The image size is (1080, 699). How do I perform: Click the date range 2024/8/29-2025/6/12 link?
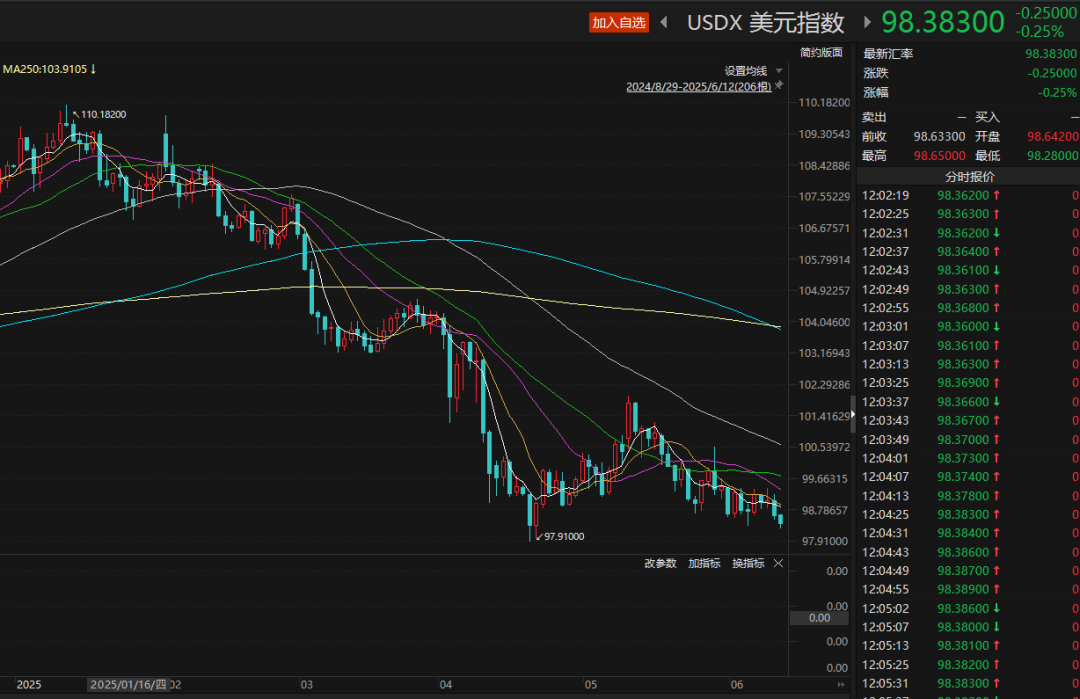click(x=698, y=87)
